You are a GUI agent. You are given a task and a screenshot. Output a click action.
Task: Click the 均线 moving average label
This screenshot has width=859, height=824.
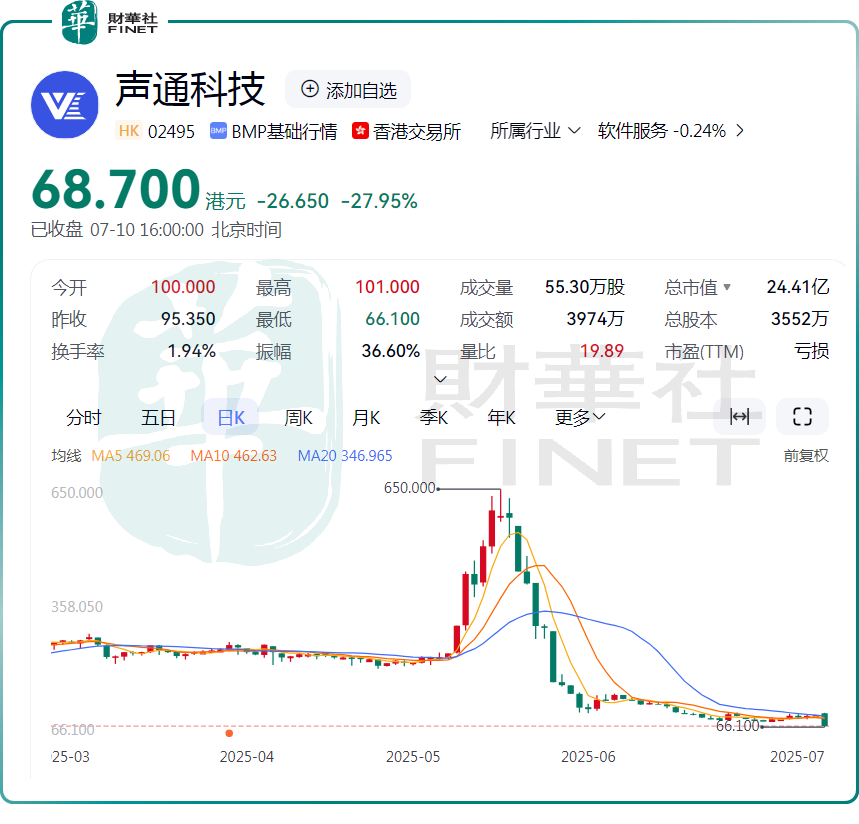click(66, 455)
